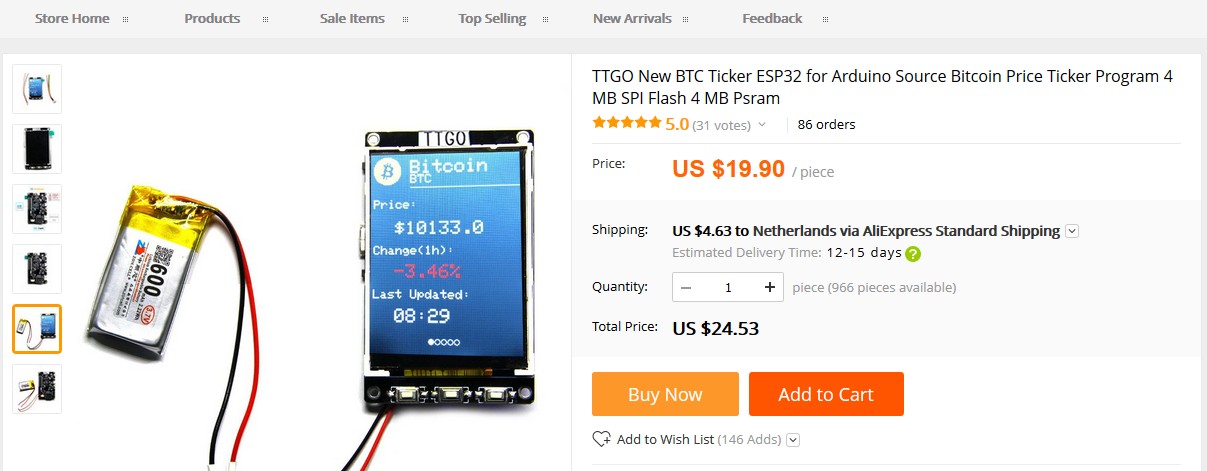Open the shipping method dropdown arrow
This screenshot has height=471, width=1207.
point(1072,231)
